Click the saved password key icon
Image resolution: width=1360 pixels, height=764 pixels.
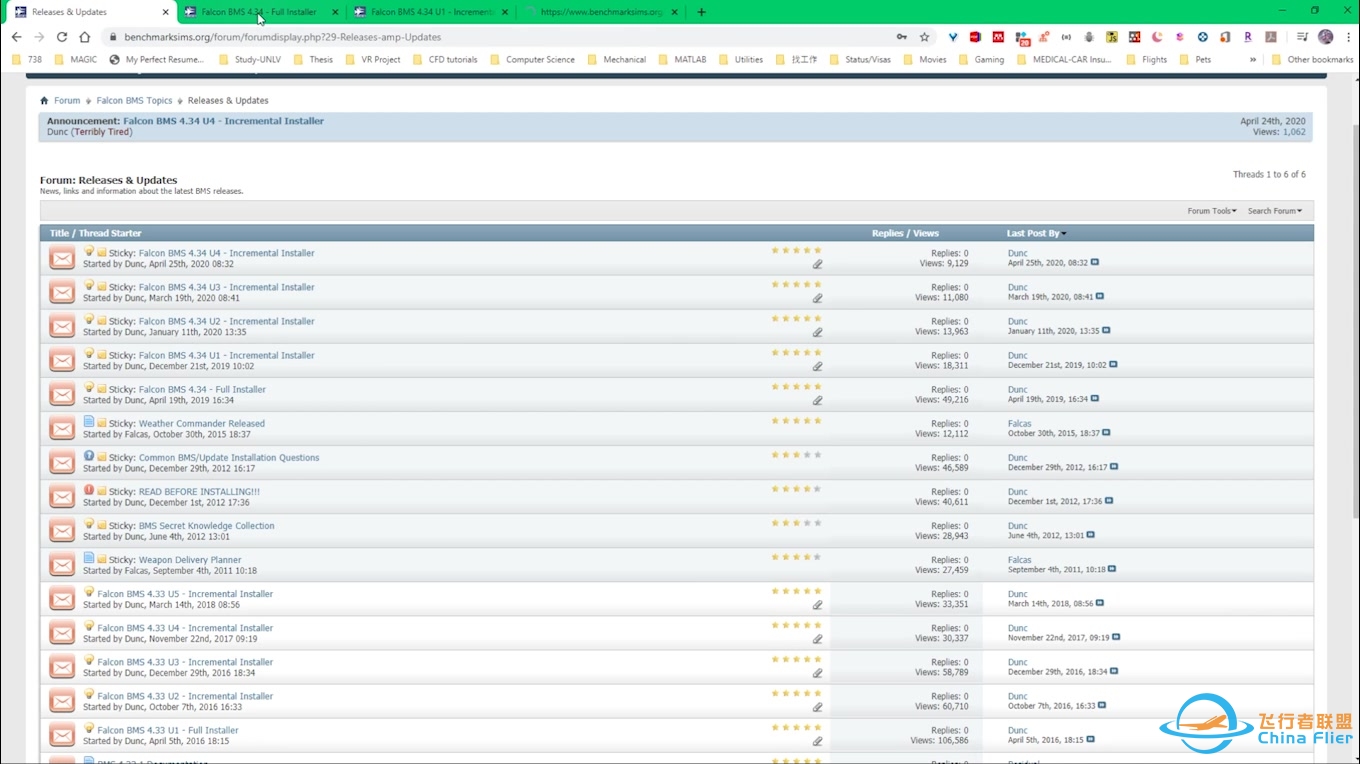coord(901,37)
